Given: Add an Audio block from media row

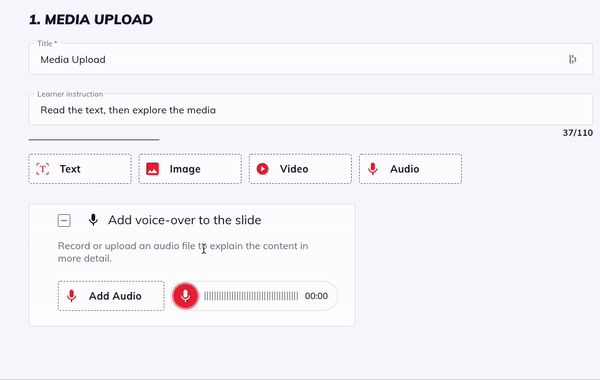Looking at the screenshot, I should [411, 169].
